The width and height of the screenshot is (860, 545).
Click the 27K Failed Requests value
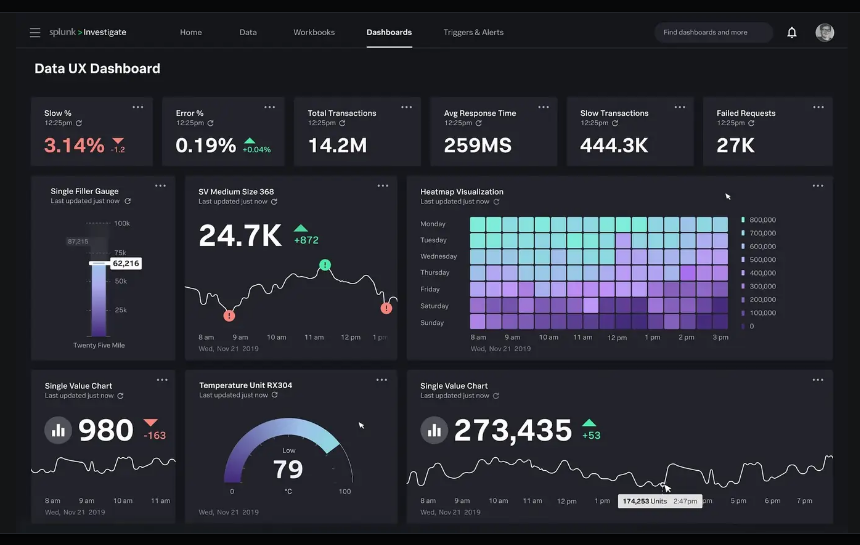pyautogui.click(x=735, y=145)
